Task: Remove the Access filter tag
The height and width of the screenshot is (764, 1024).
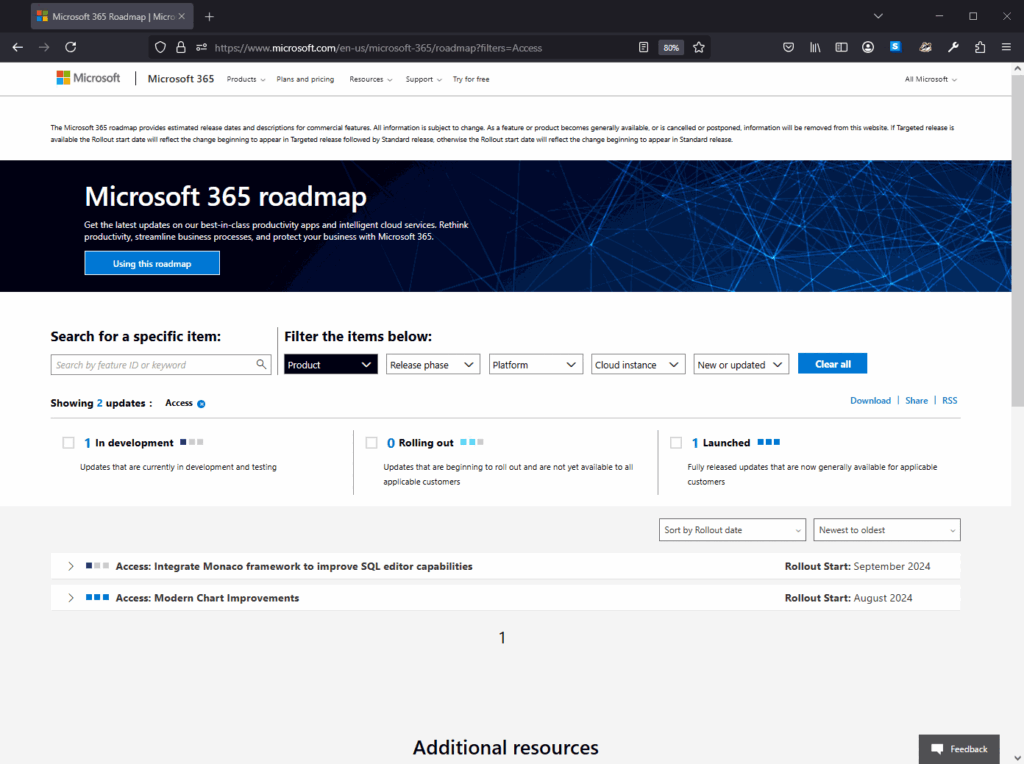Action: point(201,404)
